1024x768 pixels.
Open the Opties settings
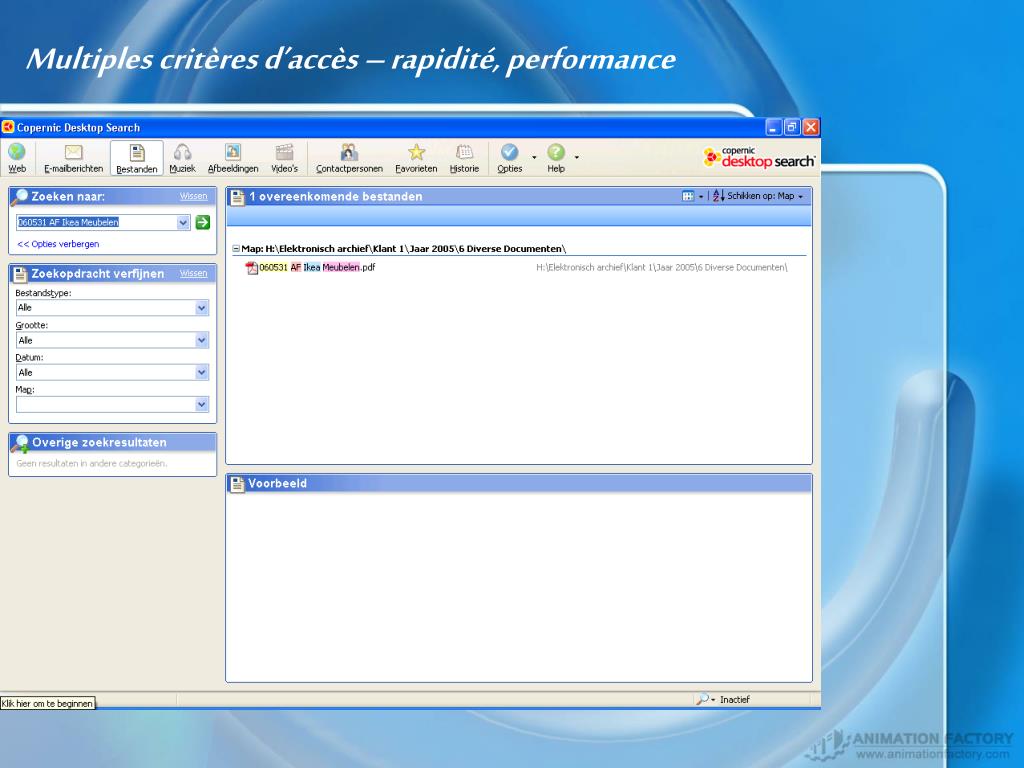[509, 159]
